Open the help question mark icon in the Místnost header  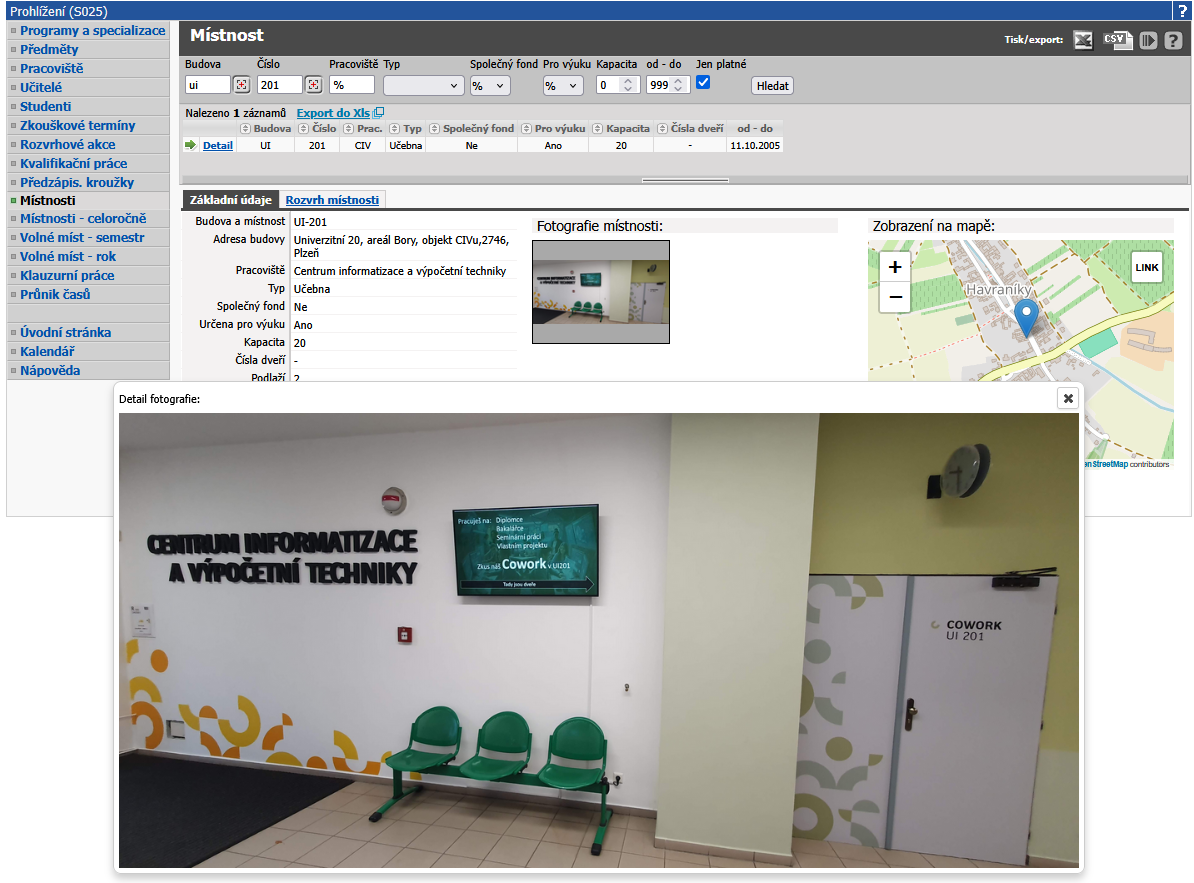tap(1173, 41)
